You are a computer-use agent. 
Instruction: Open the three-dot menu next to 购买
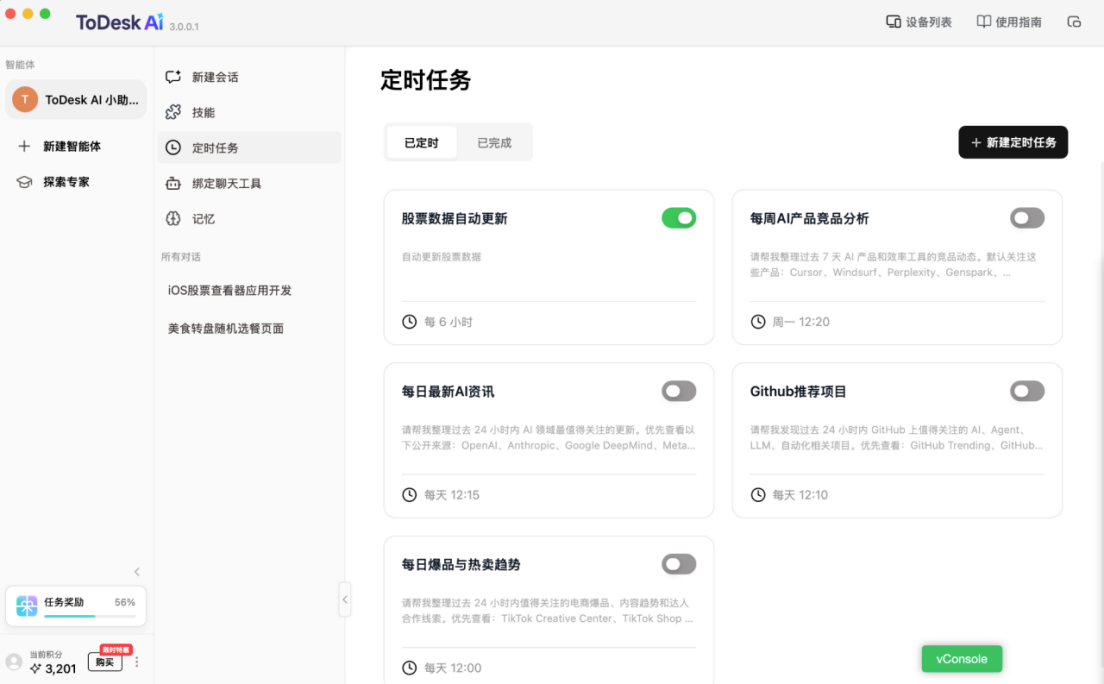(137, 661)
